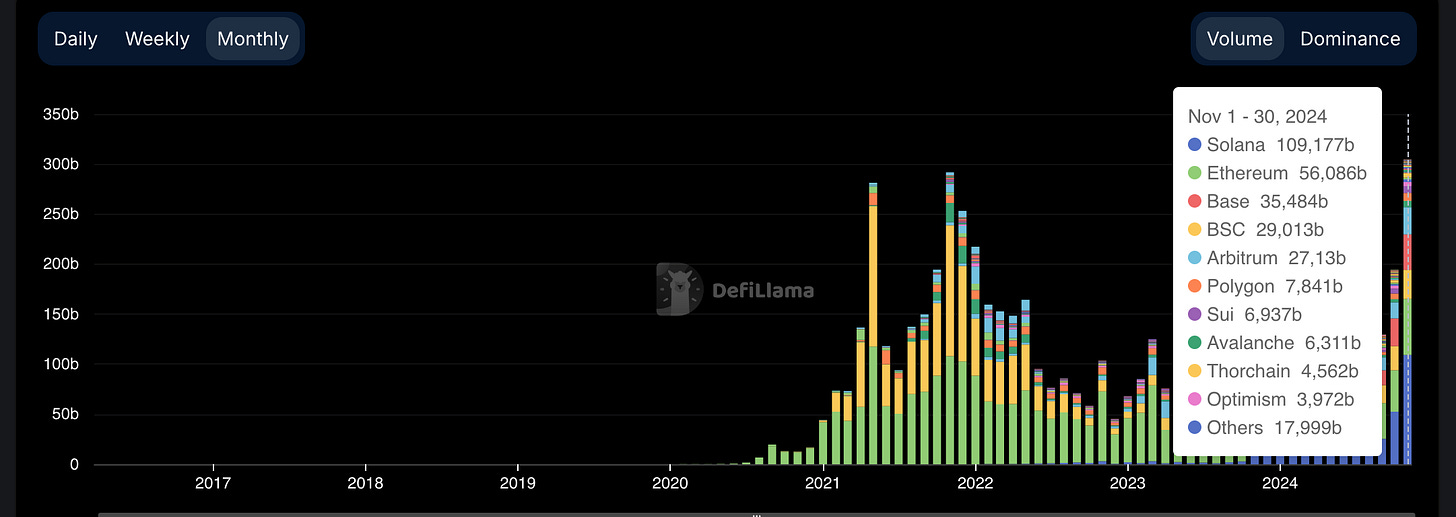
Task: Click the Ethereum green legend dot
Action: [1194, 173]
